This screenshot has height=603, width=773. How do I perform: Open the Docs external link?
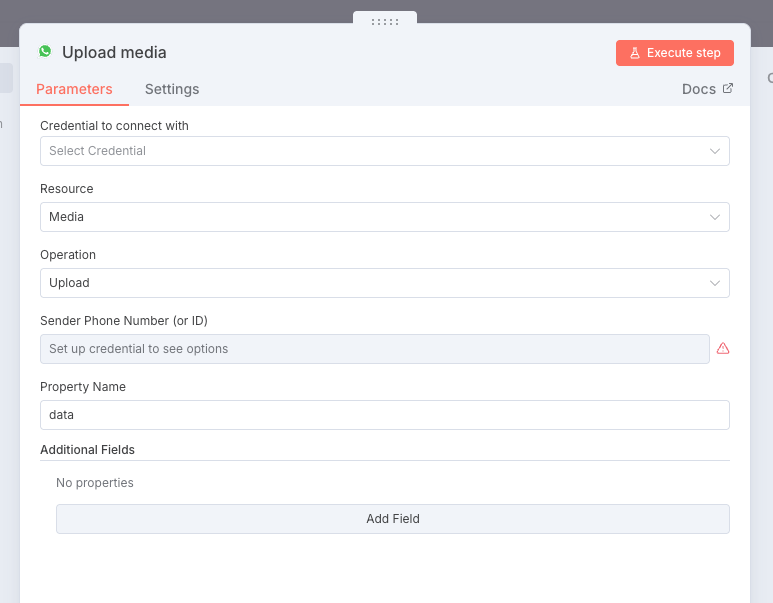point(707,89)
